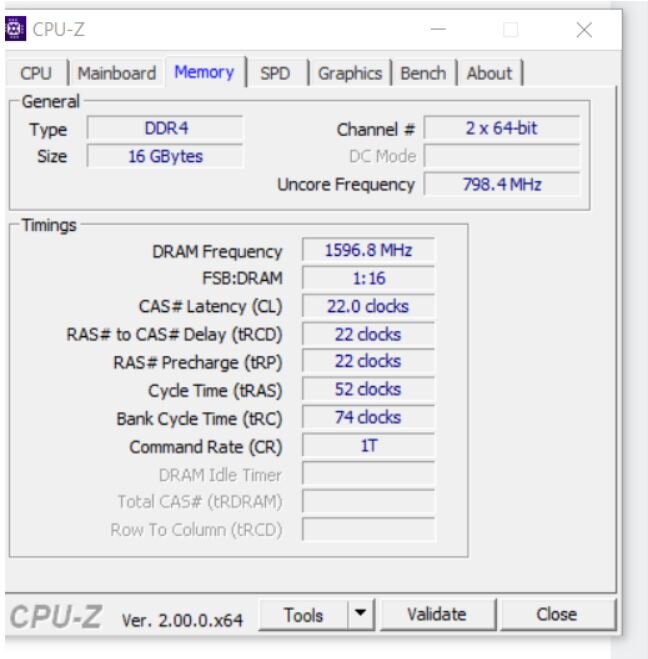Click the 52 clocks tRAS value
Image resolution: width=648 pixels, height=659 pixels.
coord(368,390)
